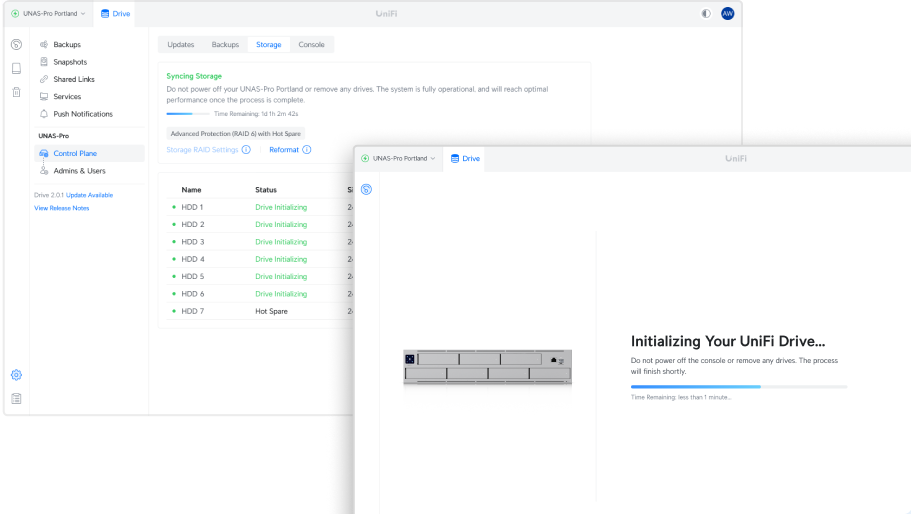Open the View Release Notes link

tap(62, 208)
